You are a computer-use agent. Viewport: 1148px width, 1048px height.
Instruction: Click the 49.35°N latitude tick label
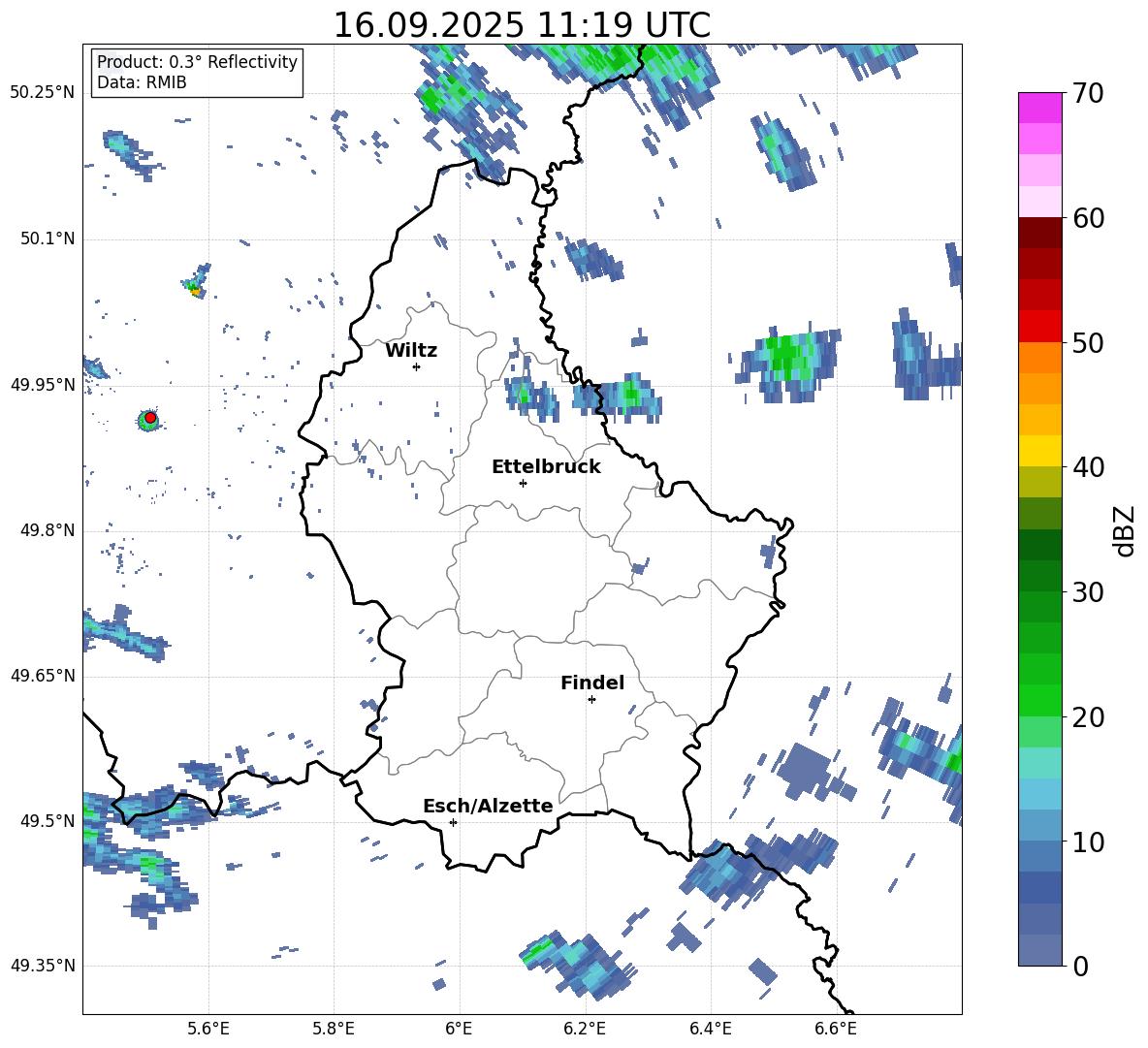click(x=43, y=966)
